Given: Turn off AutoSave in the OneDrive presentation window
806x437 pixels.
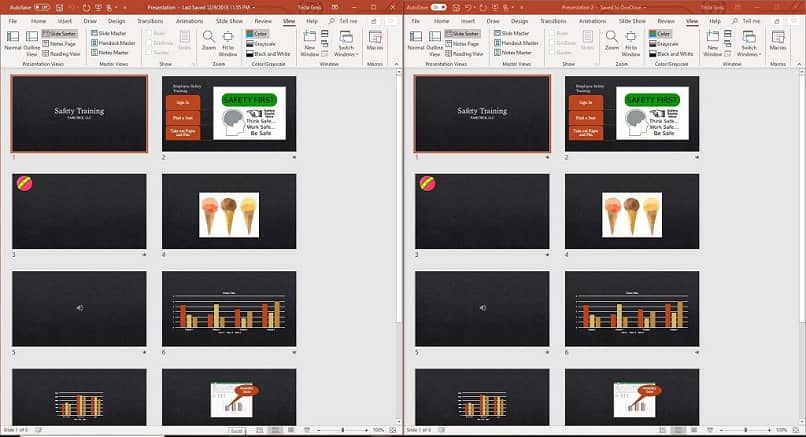Looking at the screenshot, I should 438,8.
